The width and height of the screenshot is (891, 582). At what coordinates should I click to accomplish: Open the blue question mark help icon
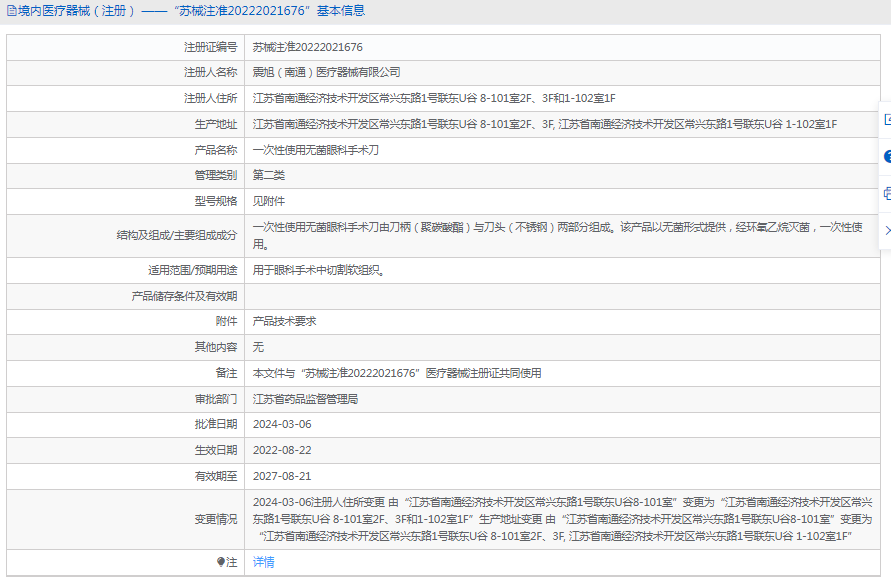pos(887,157)
